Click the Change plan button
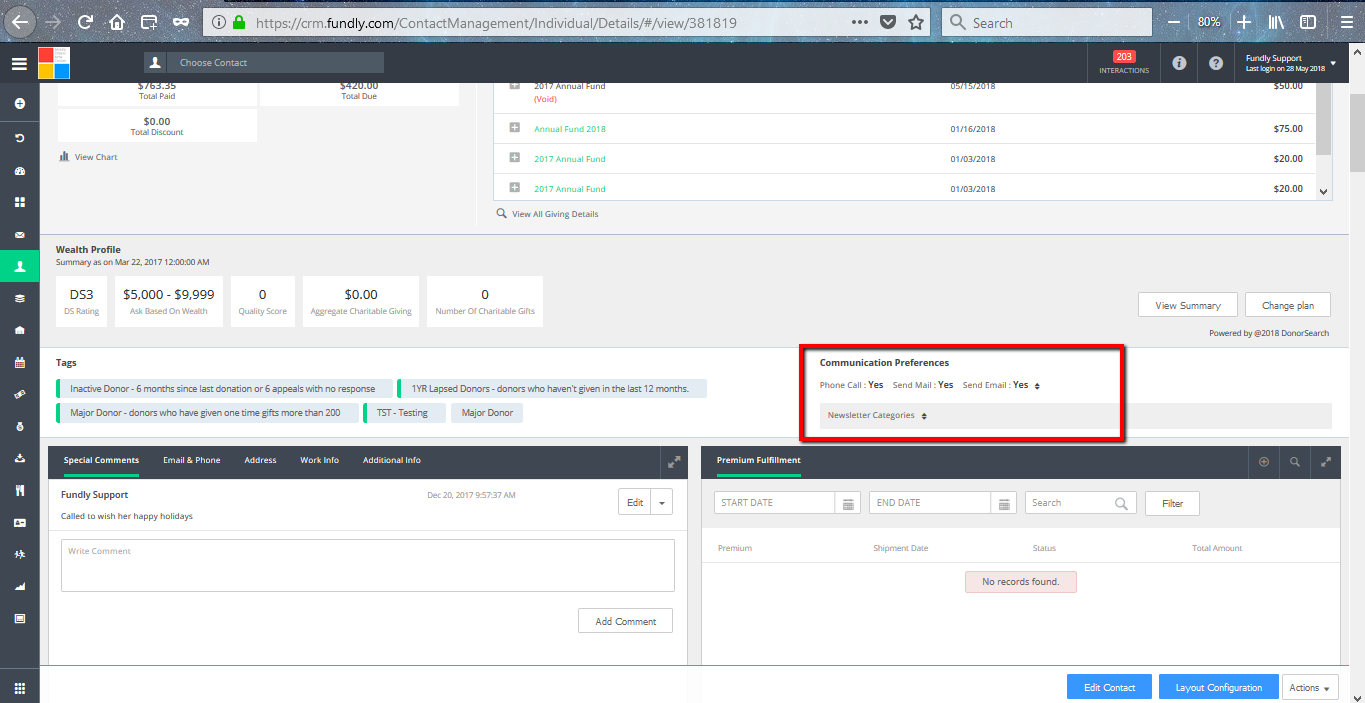The image size is (1365, 703). click(x=1288, y=305)
